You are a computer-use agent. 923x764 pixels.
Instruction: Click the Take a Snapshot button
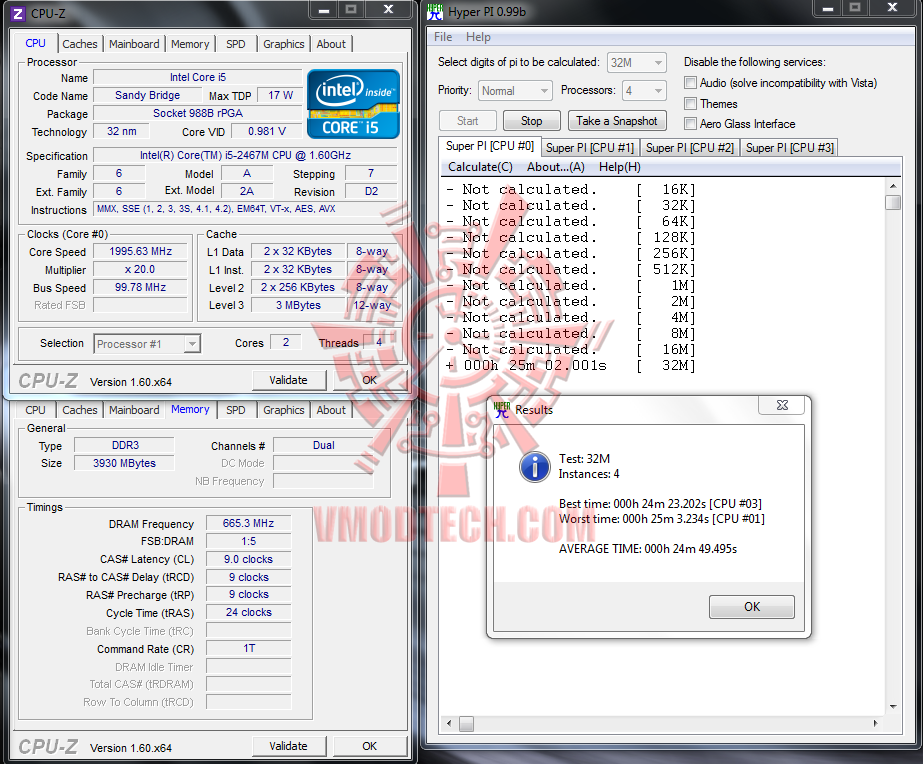pos(617,121)
